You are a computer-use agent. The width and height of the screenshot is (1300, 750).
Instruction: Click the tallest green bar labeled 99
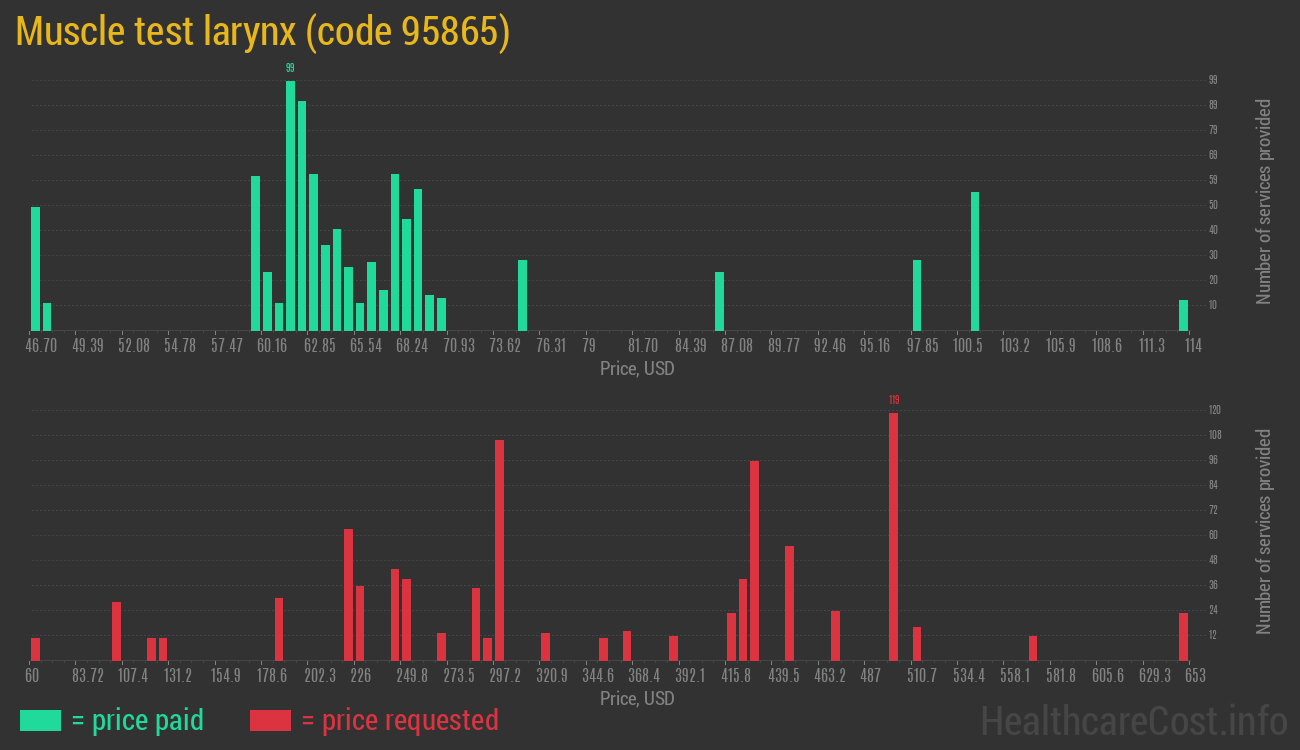tap(290, 205)
